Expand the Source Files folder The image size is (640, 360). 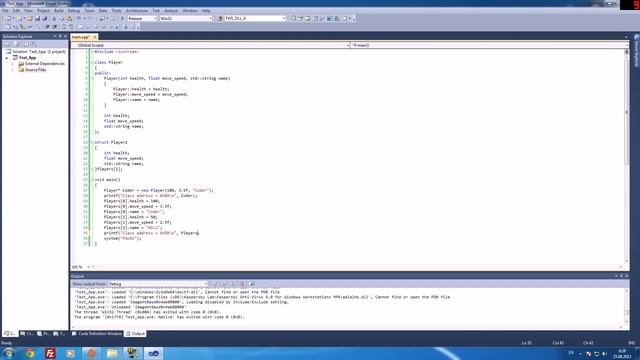coord(13,70)
